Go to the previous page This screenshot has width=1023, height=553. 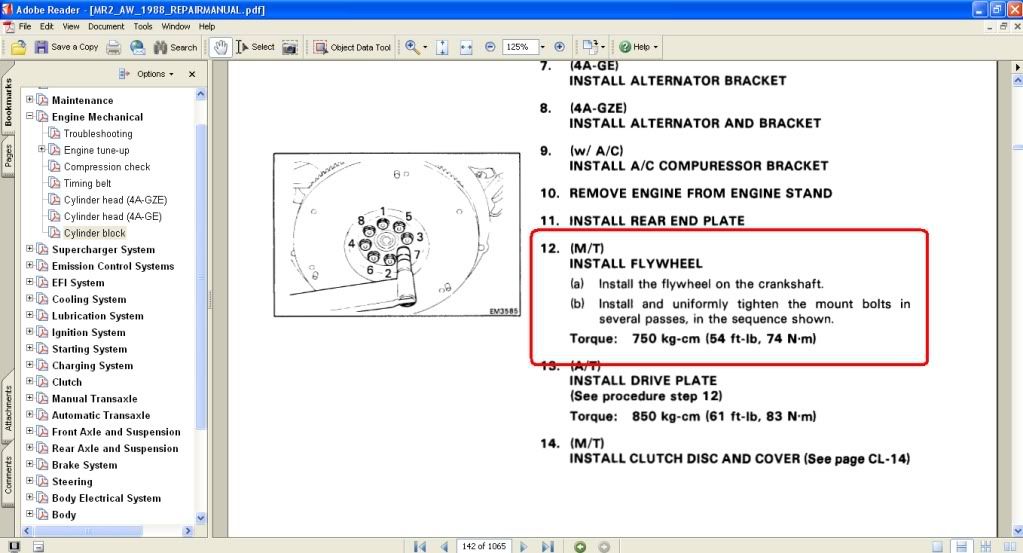[444, 546]
